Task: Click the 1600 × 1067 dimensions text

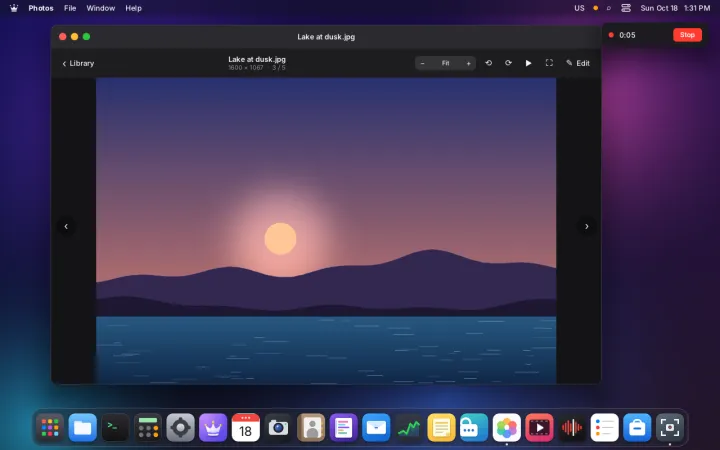Action: coord(246,68)
